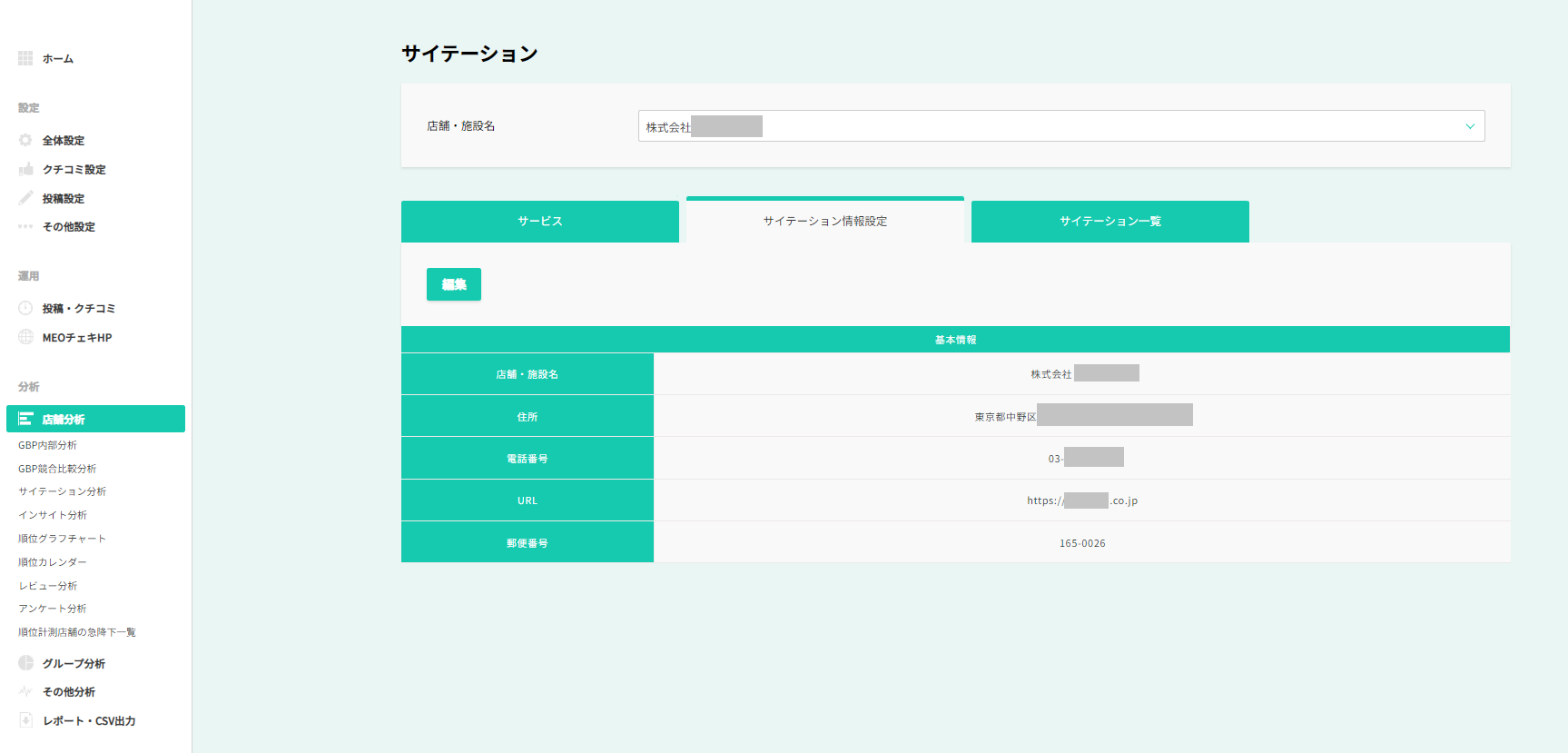Click the pie chart icon for グループ分析

tap(25, 663)
